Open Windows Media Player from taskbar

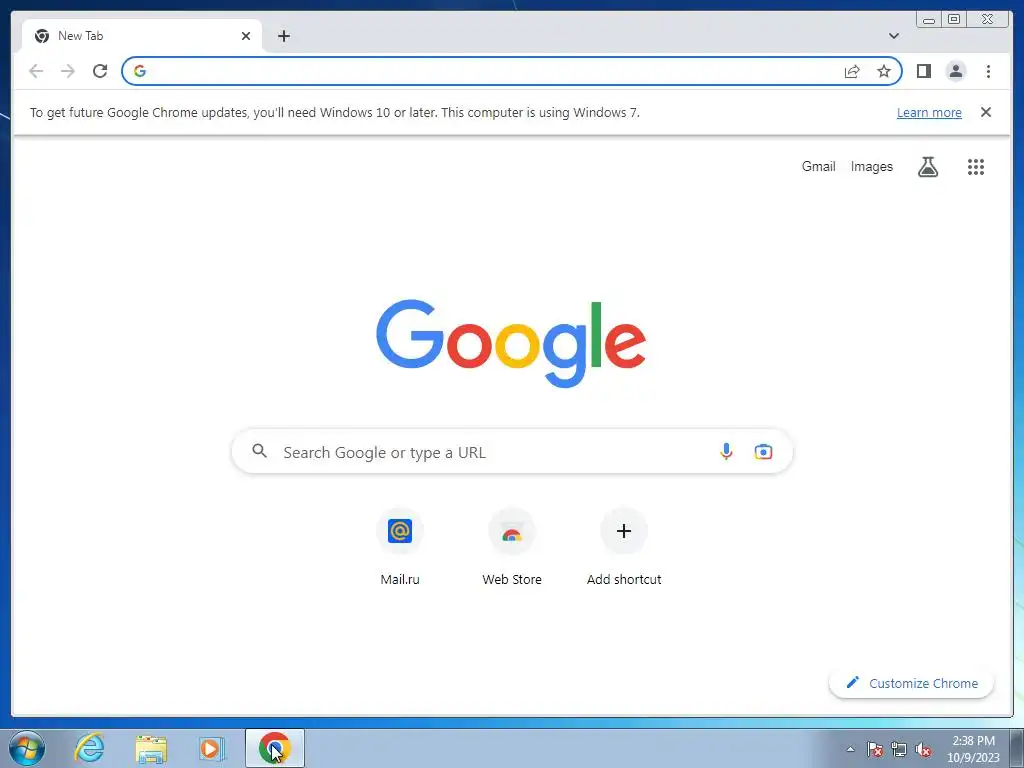[x=212, y=748]
